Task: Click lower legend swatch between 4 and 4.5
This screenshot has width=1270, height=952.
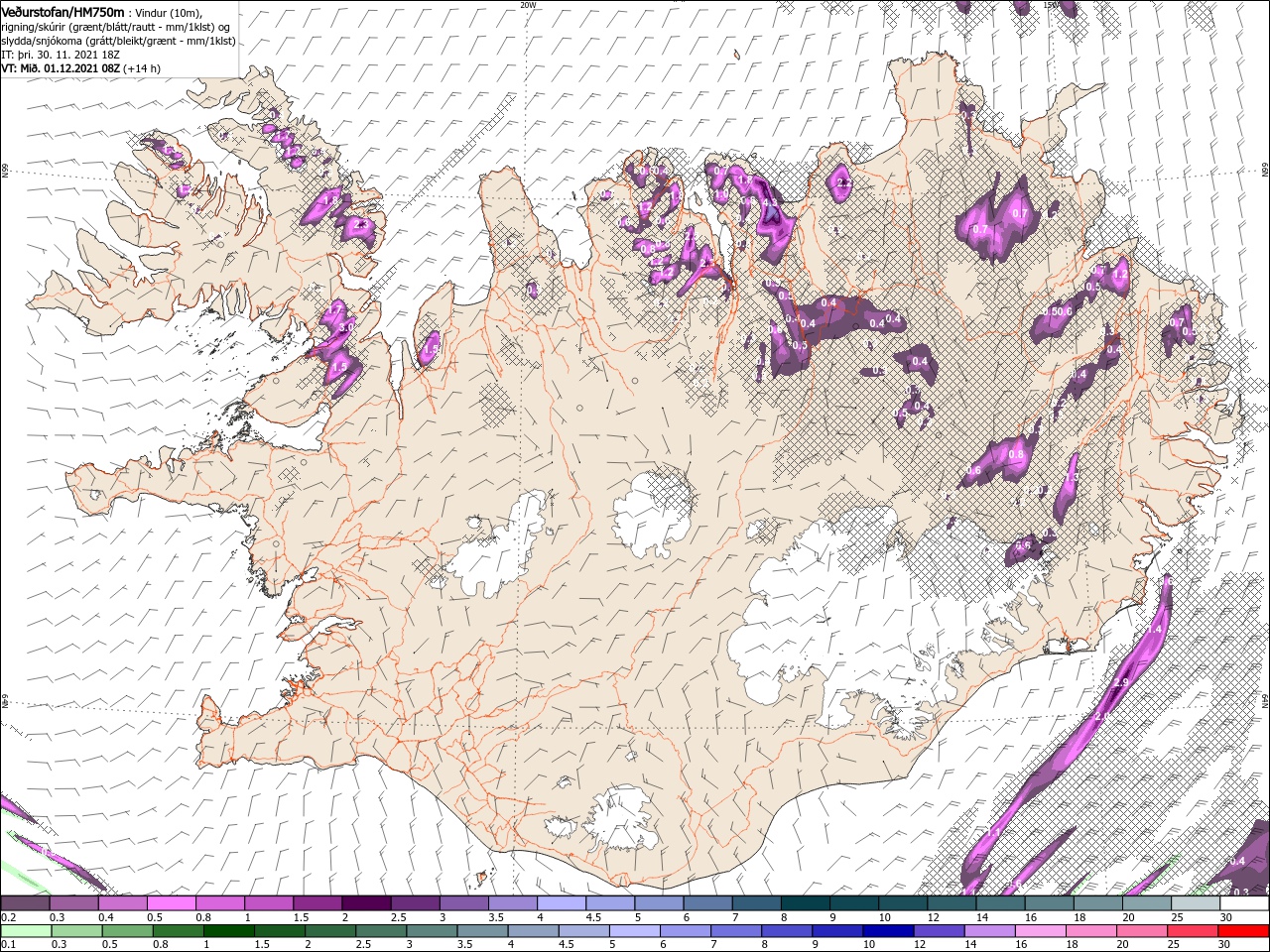Action: click(534, 931)
